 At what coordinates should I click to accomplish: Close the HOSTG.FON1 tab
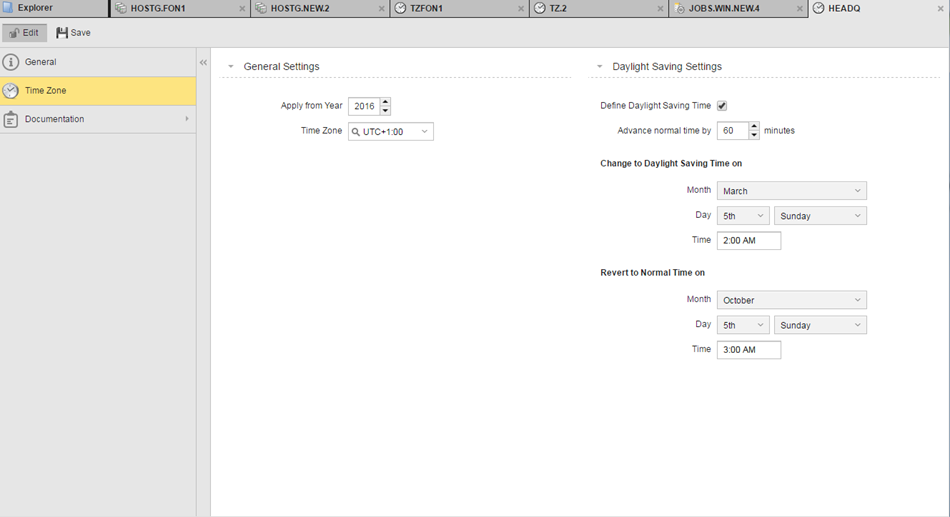[x=242, y=8]
